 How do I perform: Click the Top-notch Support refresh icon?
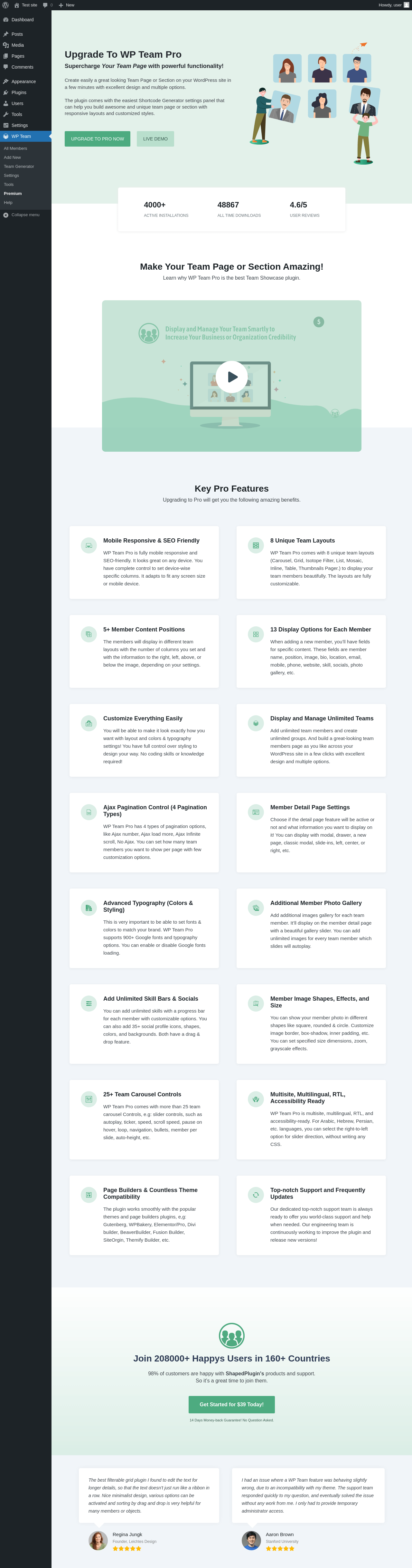pyautogui.click(x=256, y=1194)
